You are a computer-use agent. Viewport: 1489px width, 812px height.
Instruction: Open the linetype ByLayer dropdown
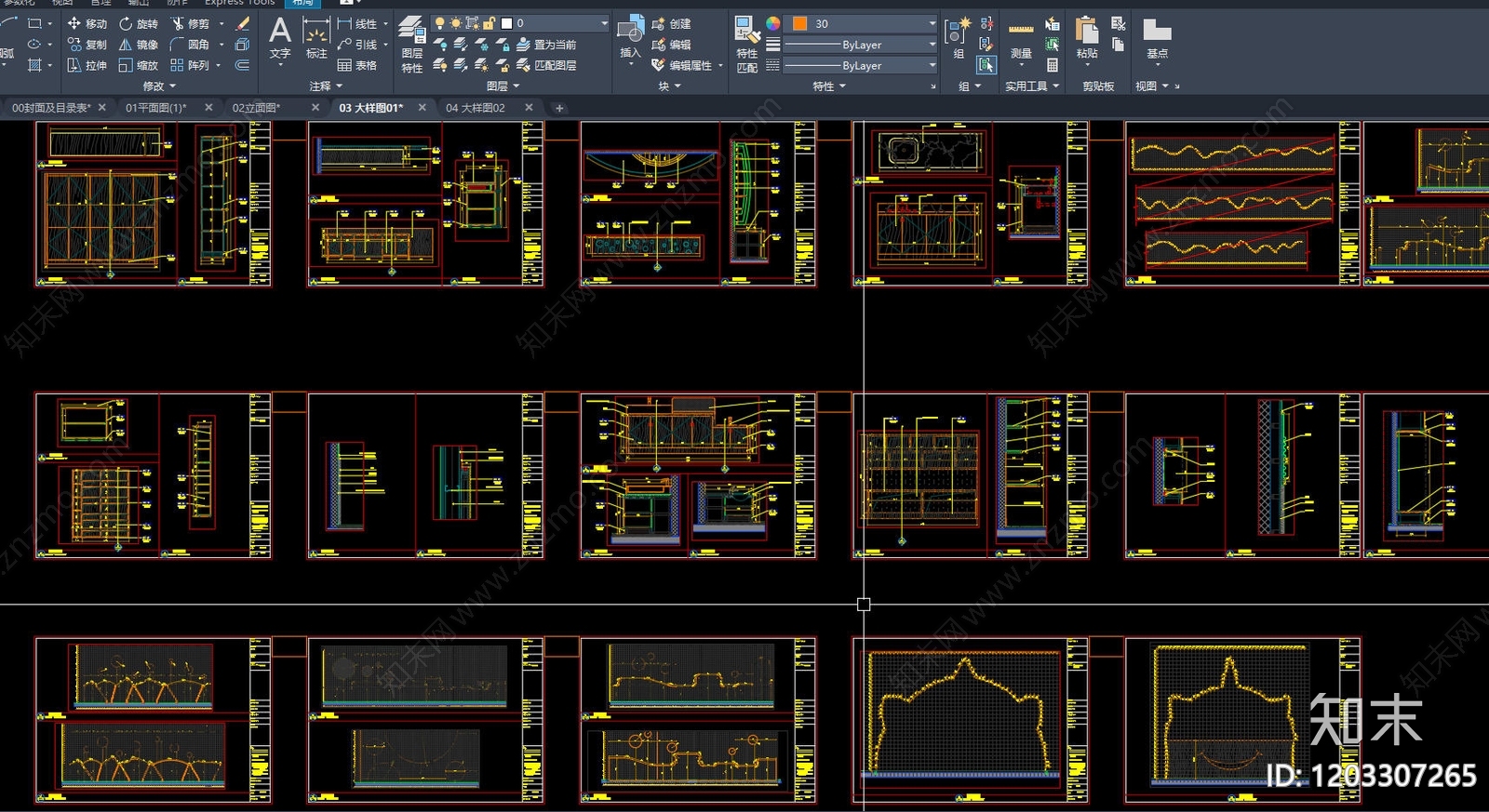[860, 66]
